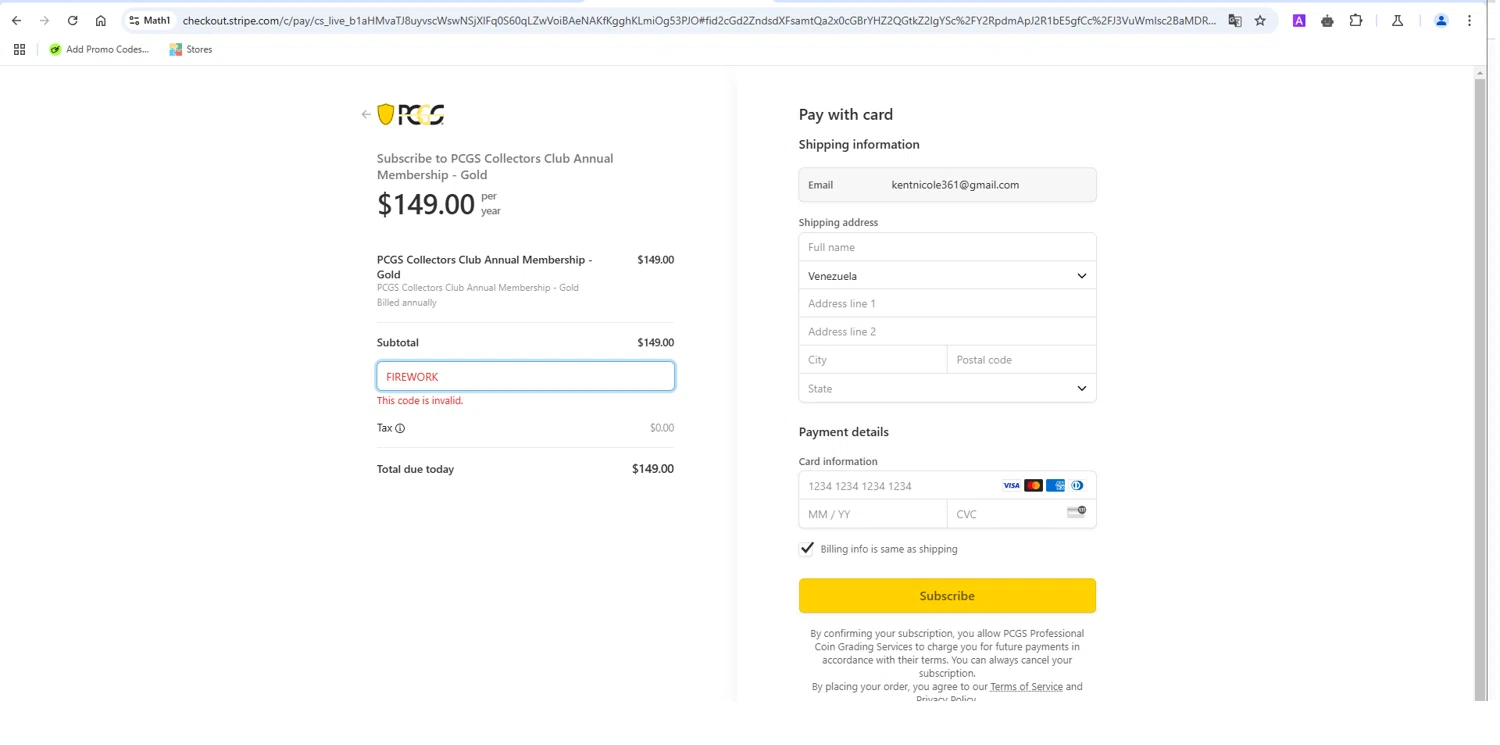Click the Postal code field
This screenshot has height=745, width=1500.
coord(1021,360)
